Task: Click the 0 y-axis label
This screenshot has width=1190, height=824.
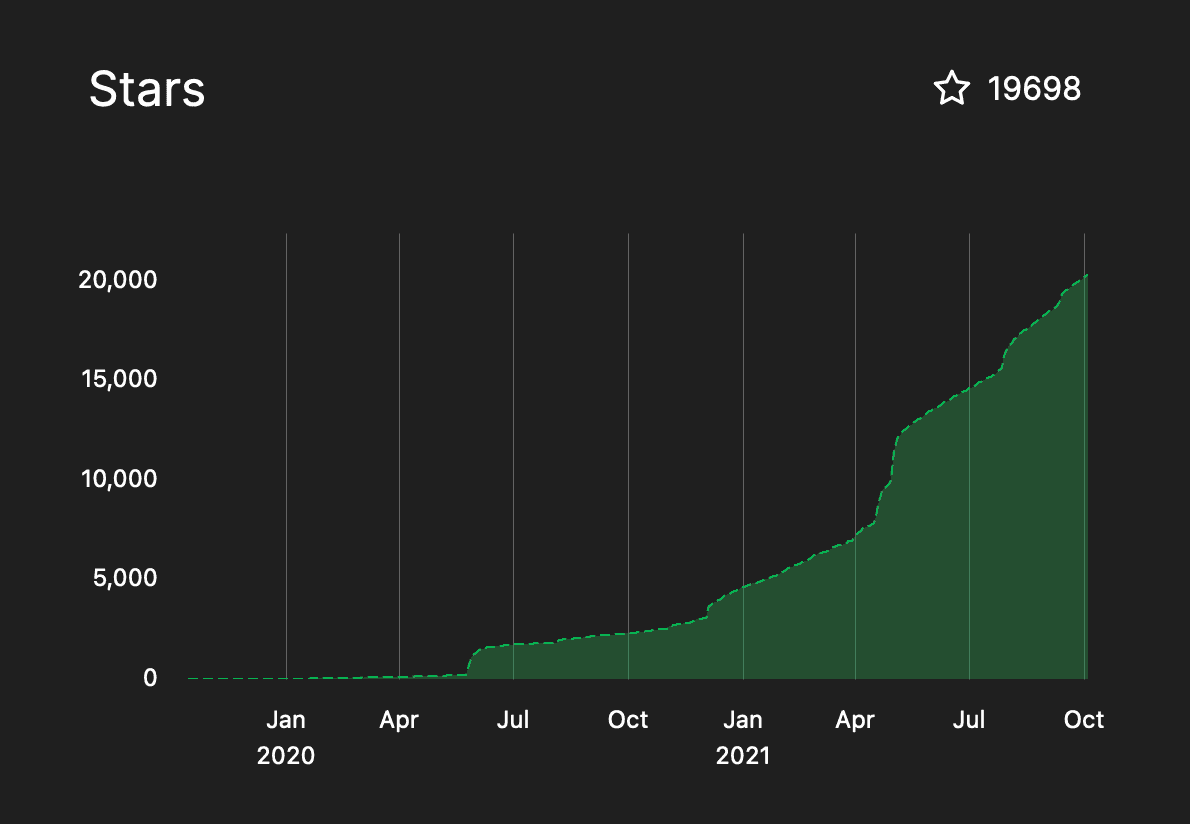Action: pos(150,678)
